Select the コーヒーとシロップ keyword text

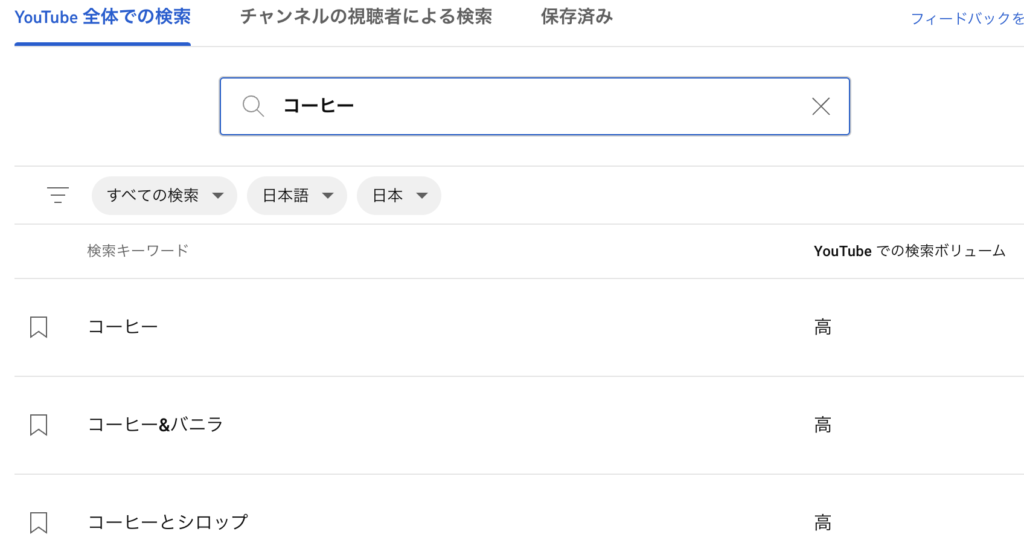pyautogui.click(x=168, y=522)
